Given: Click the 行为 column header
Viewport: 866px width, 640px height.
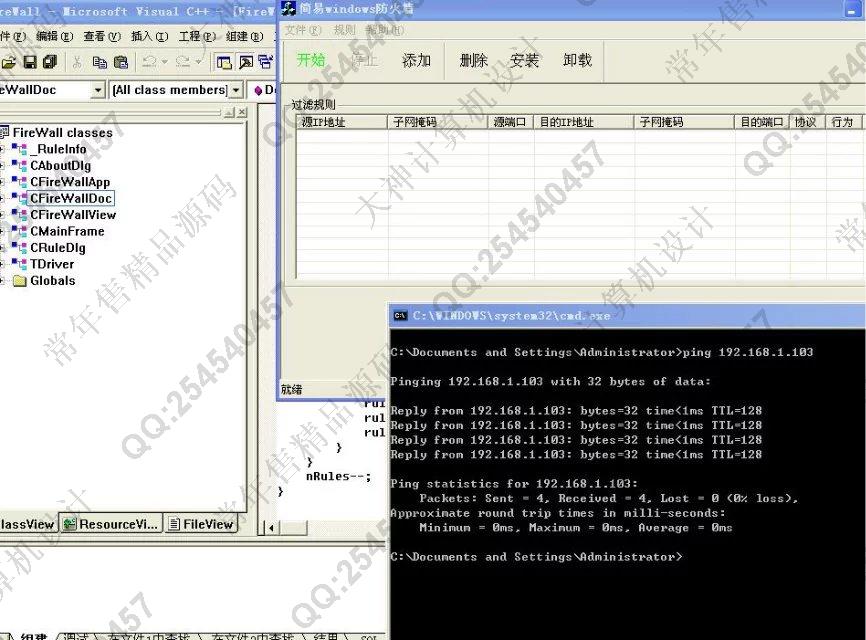Looking at the screenshot, I should pyautogui.click(x=843, y=122).
